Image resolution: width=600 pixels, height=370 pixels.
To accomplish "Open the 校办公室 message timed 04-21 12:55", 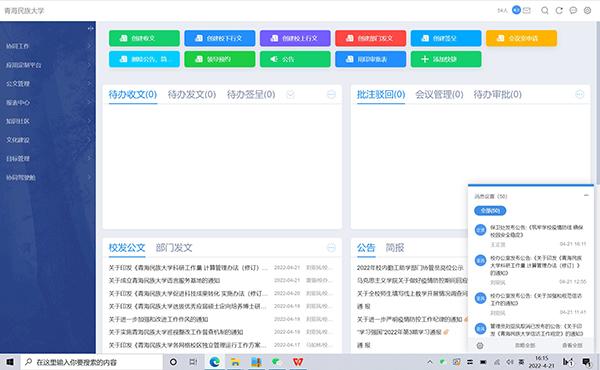I will tap(531, 270).
